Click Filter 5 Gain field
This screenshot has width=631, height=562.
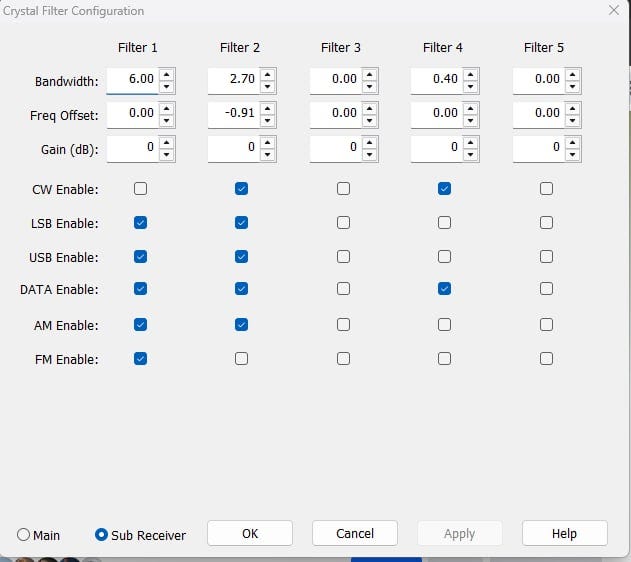pyautogui.click(x=538, y=149)
